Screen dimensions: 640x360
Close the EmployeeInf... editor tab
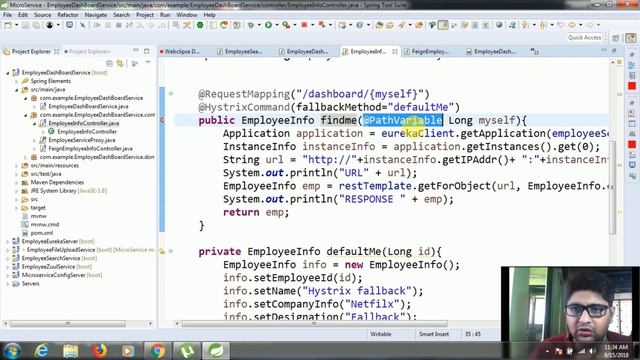coord(395,51)
